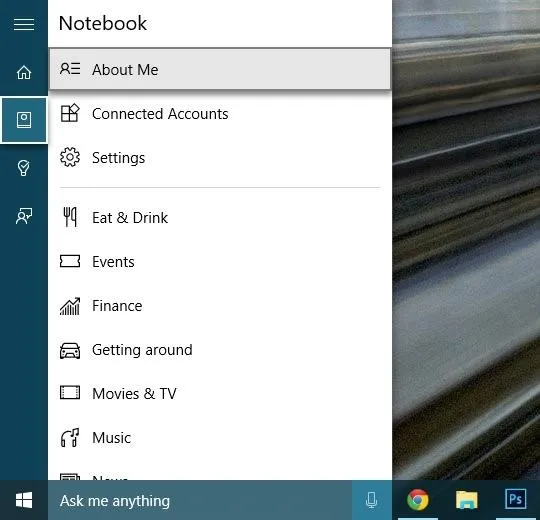Activate microphone in search box
Viewport: 540px width, 520px height.
coord(372,500)
